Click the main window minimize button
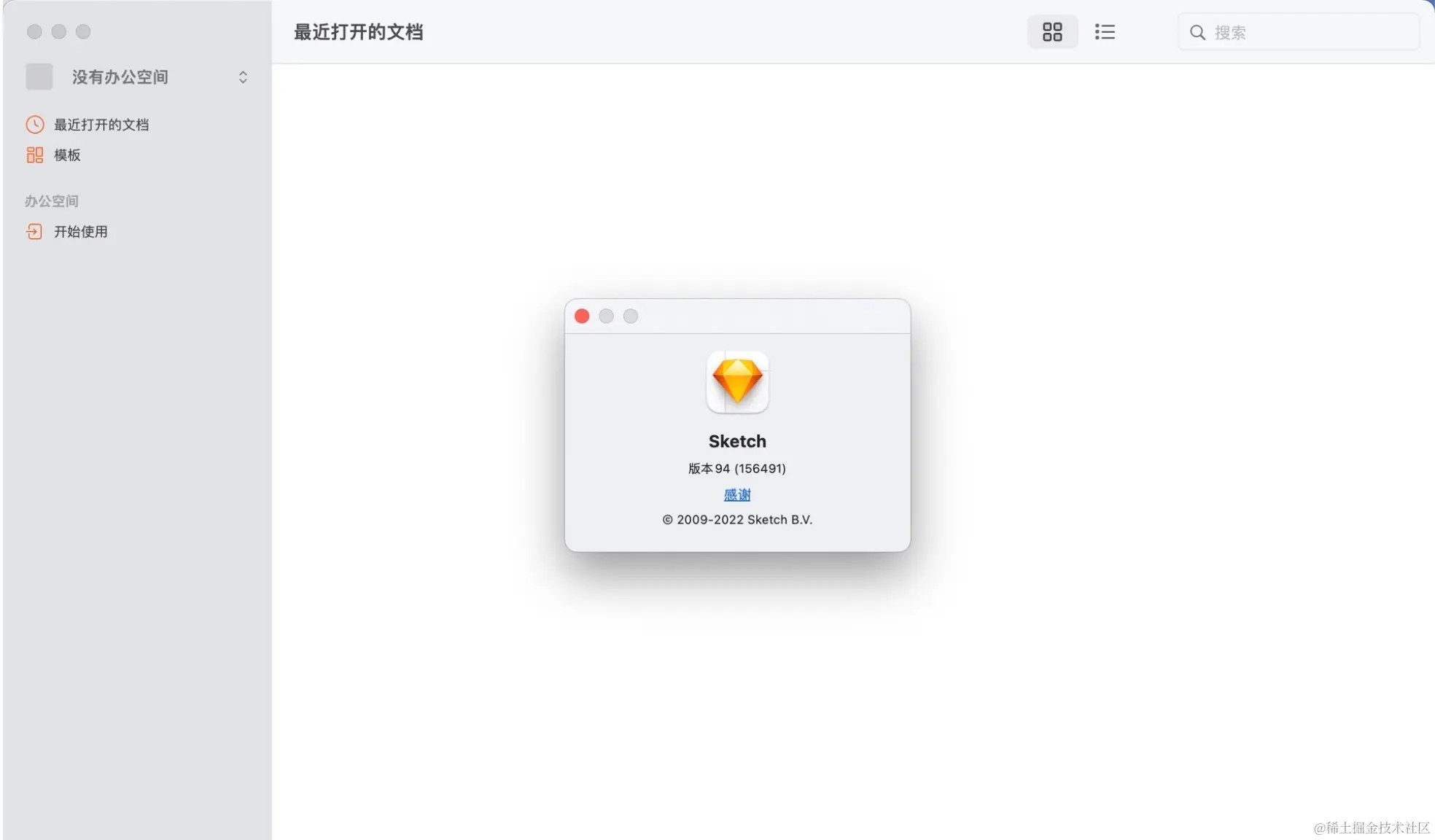1435x840 pixels. tap(59, 32)
